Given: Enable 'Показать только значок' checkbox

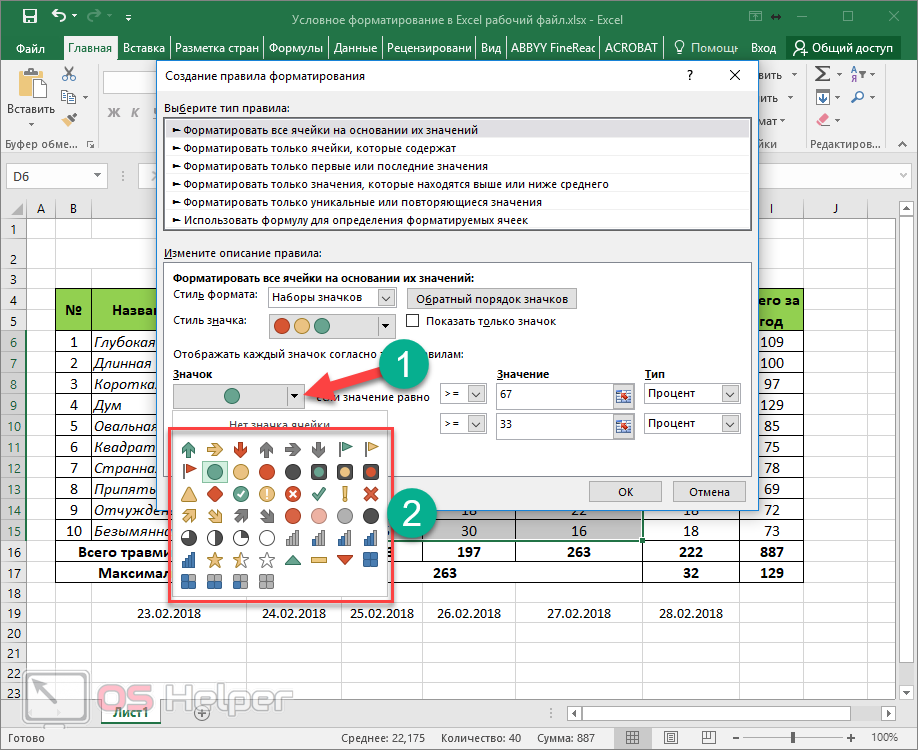Looking at the screenshot, I should click(x=413, y=321).
